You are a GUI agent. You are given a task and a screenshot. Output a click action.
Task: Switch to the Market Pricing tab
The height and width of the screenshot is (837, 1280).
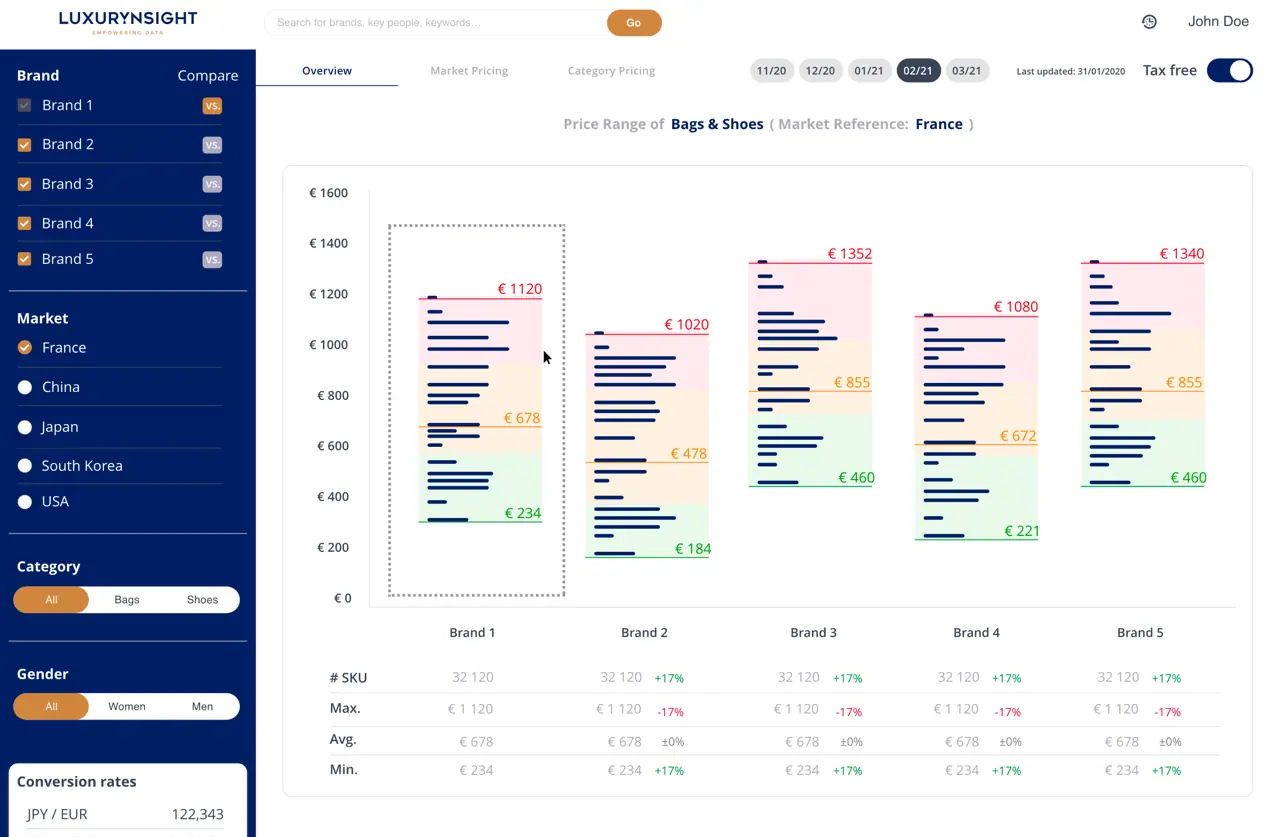pos(469,71)
